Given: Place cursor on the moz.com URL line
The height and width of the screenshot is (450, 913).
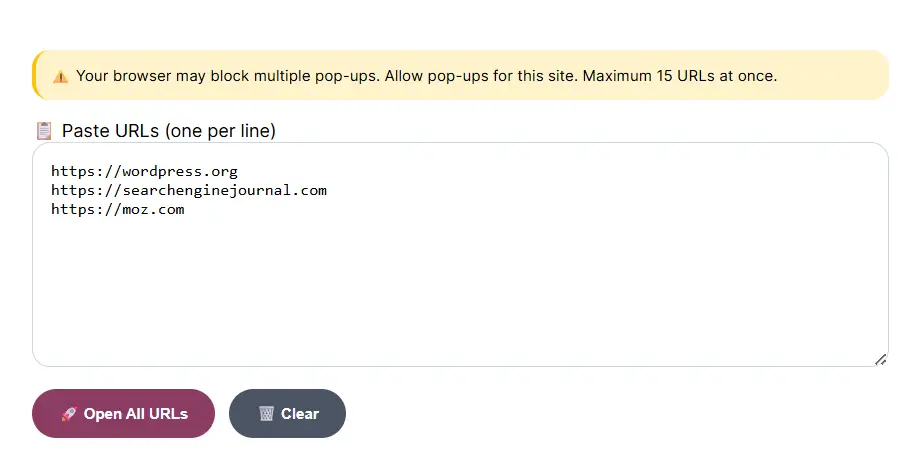Looking at the screenshot, I should point(118,209).
